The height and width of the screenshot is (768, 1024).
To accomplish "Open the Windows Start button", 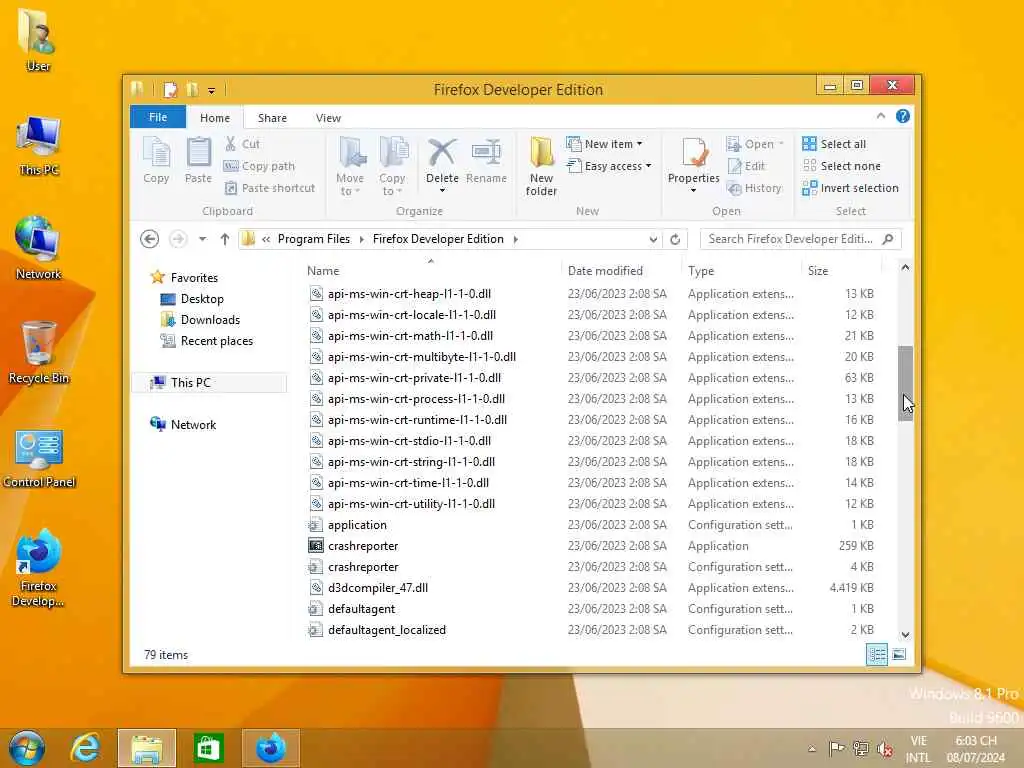I will pos(27,748).
